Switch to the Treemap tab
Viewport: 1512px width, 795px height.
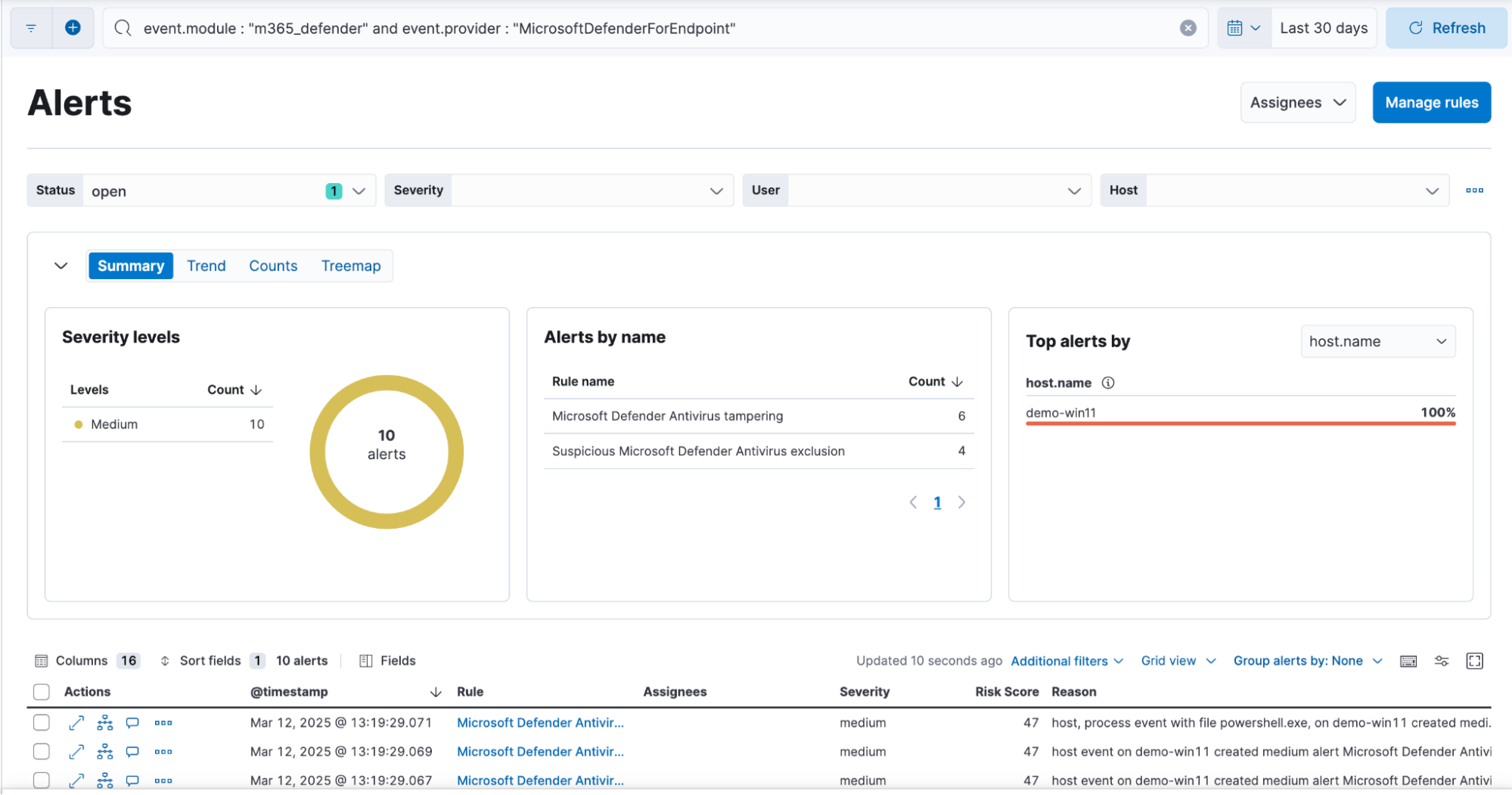pyautogui.click(x=351, y=266)
